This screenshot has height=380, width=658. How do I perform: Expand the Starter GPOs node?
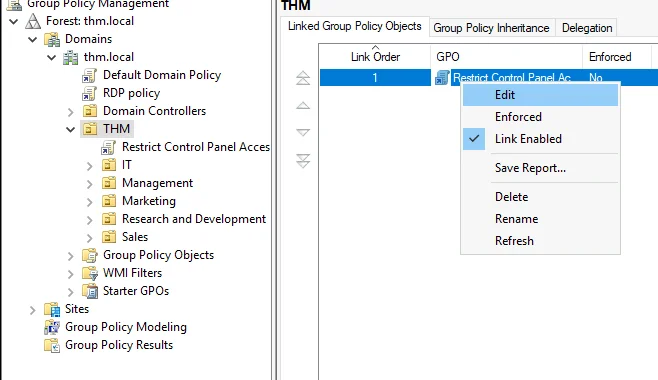click(70, 292)
